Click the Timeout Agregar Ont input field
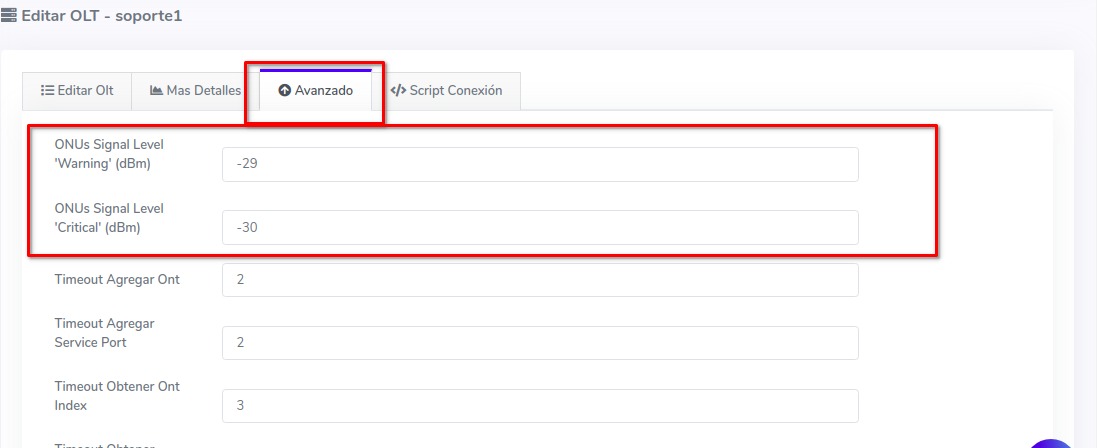The width and height of the screenshot is (1097, 448). (x=540, y=280)
